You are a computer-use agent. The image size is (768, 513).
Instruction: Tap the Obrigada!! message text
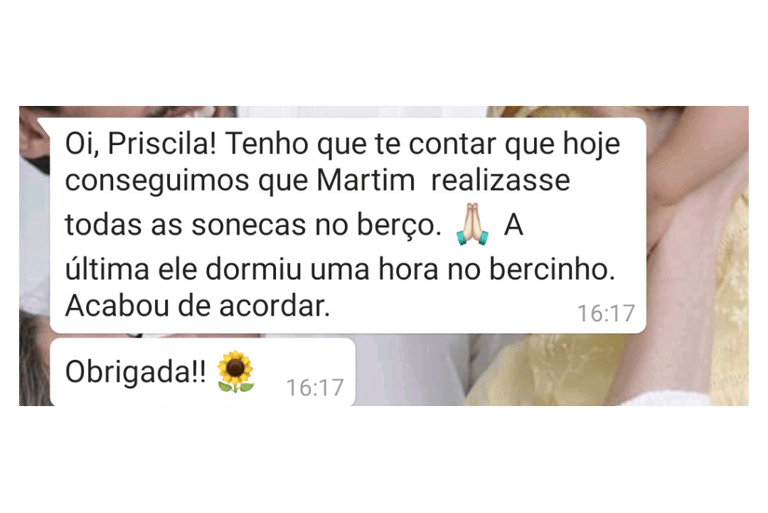point(136,371)
